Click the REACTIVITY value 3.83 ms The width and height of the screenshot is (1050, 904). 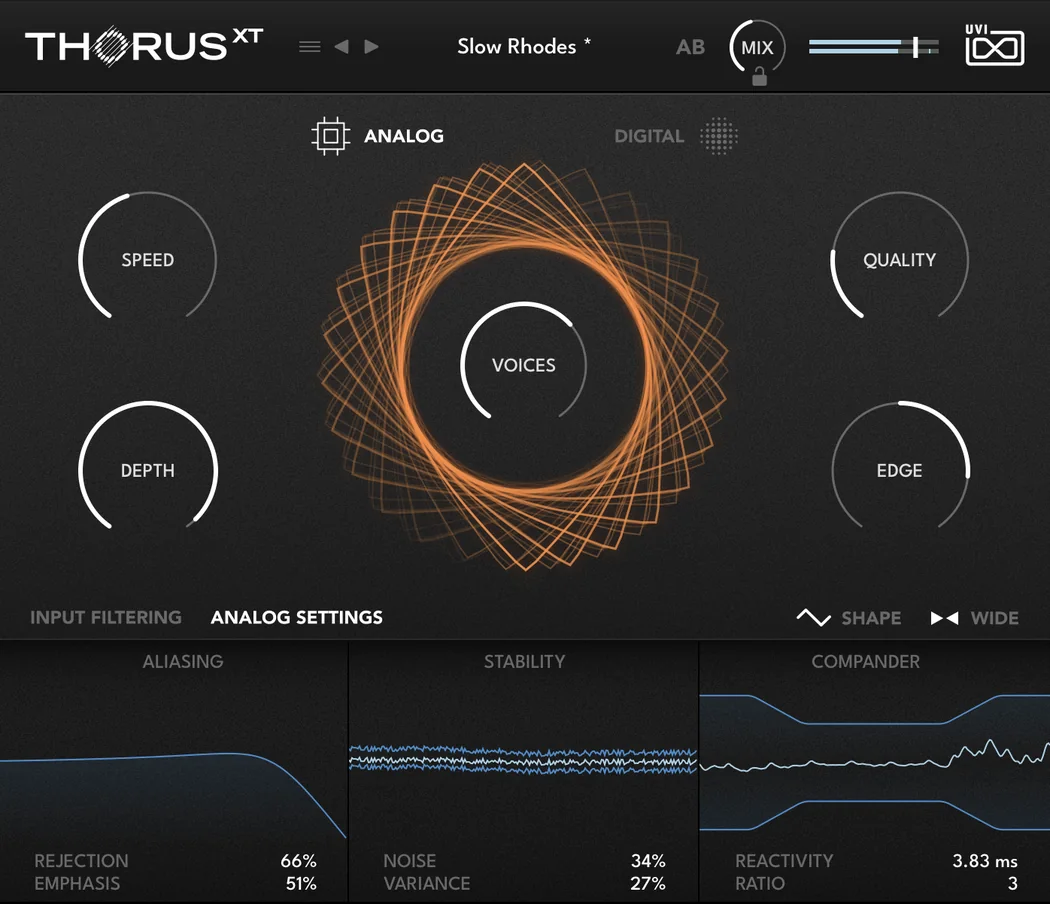[984, 860]
